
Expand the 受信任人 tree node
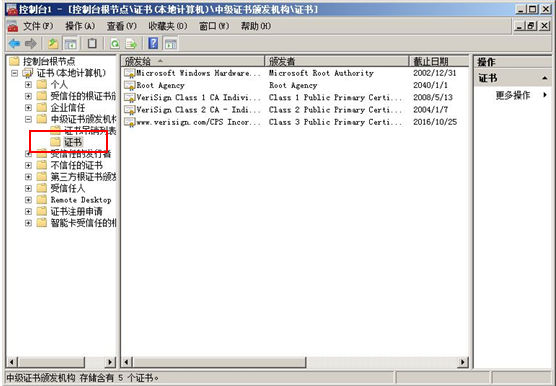[x=28, y=188]
